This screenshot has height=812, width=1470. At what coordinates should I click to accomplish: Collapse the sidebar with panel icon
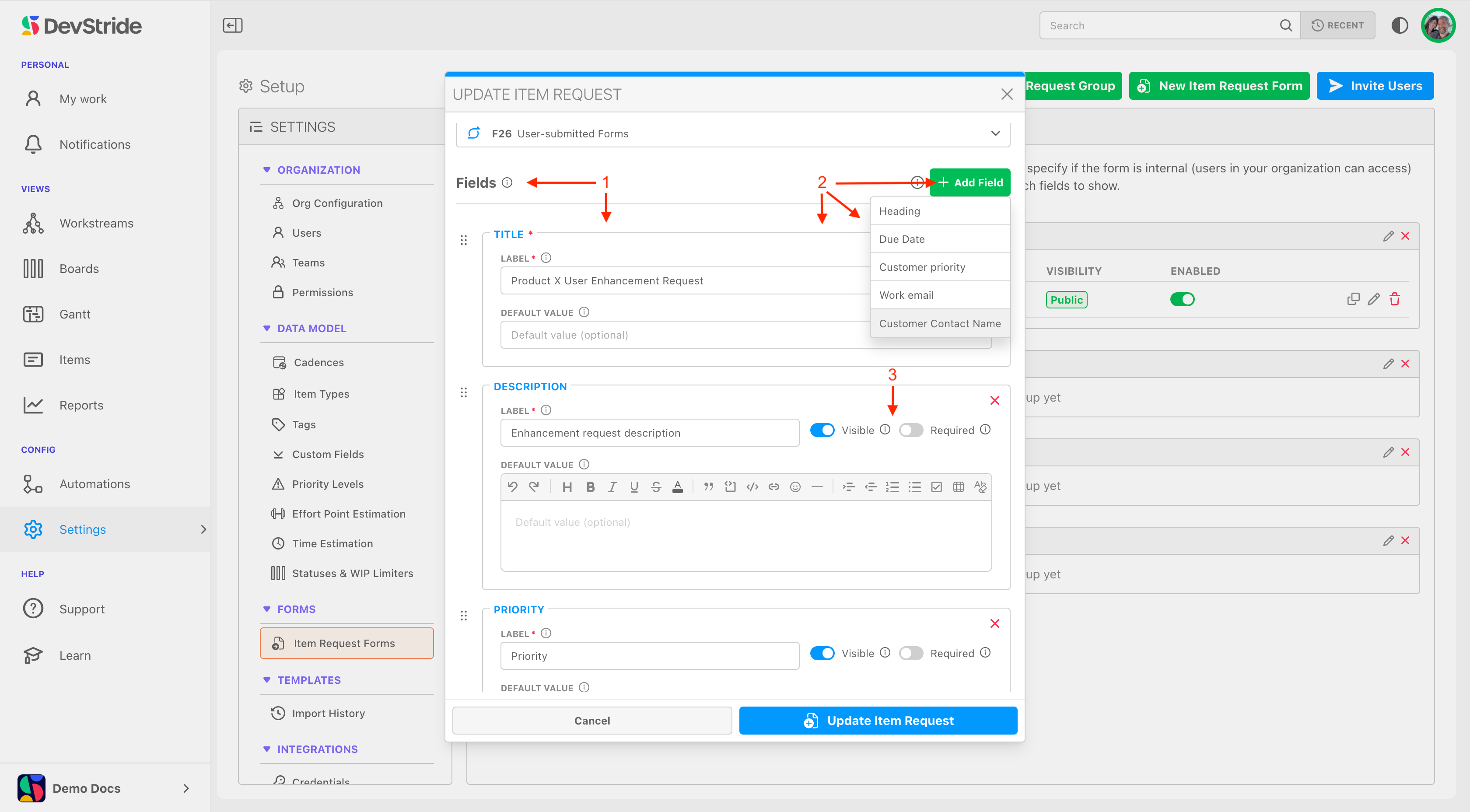(232, 25)
